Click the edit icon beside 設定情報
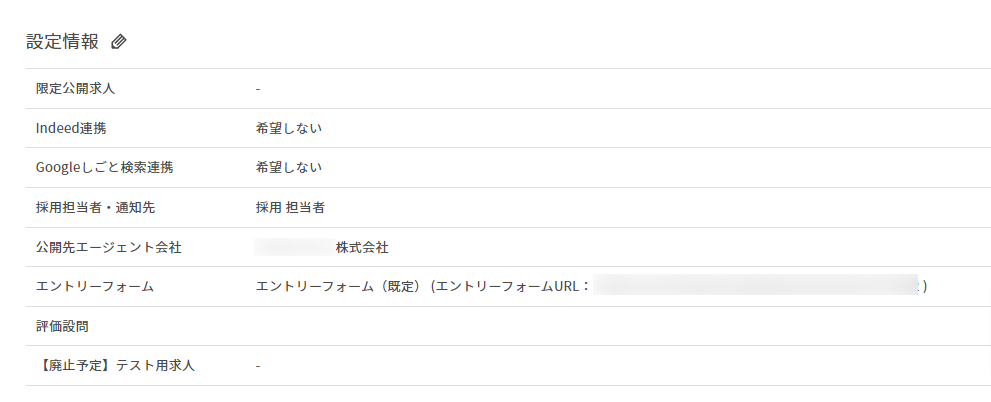Screen dimensions: 991x402 coord(119,42)
